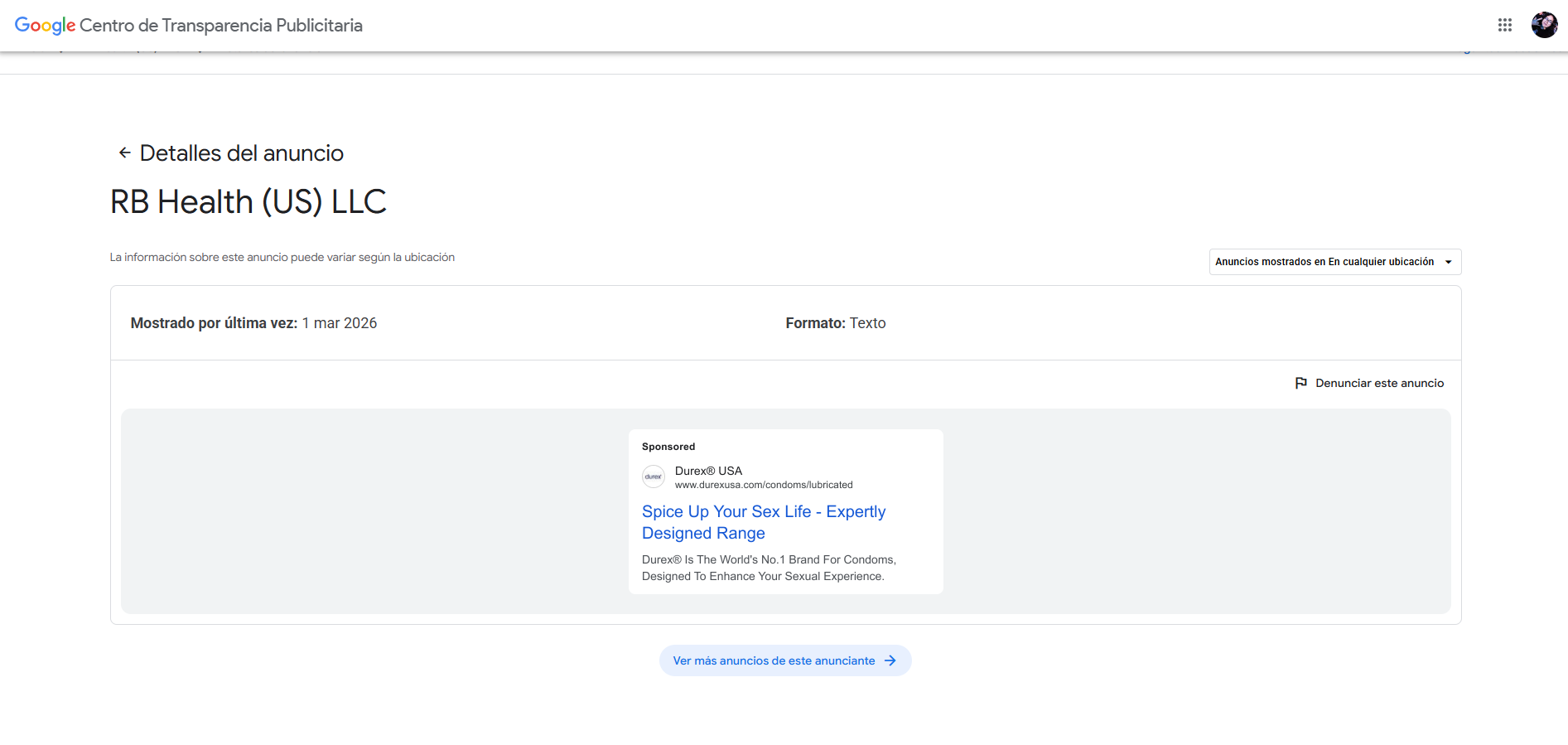Click the right arrow in Ver más anuncios

[x=890, y=660]
